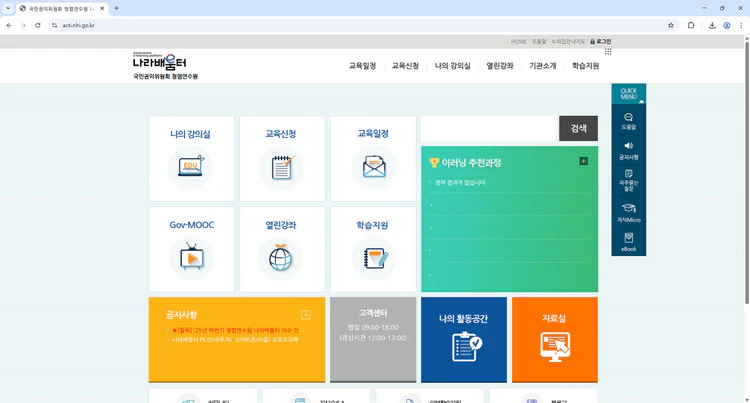This screenshot has height=403, width=750.
Task: Open the 교육신청 notepad icon tile
Action: [282, 158]
